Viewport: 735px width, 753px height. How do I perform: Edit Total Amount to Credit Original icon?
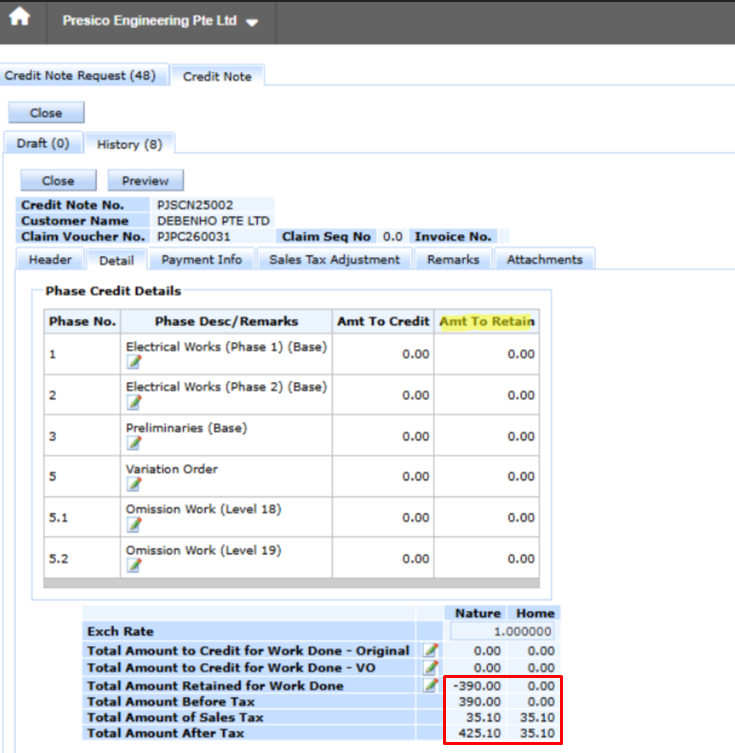(x=431, y=650)
